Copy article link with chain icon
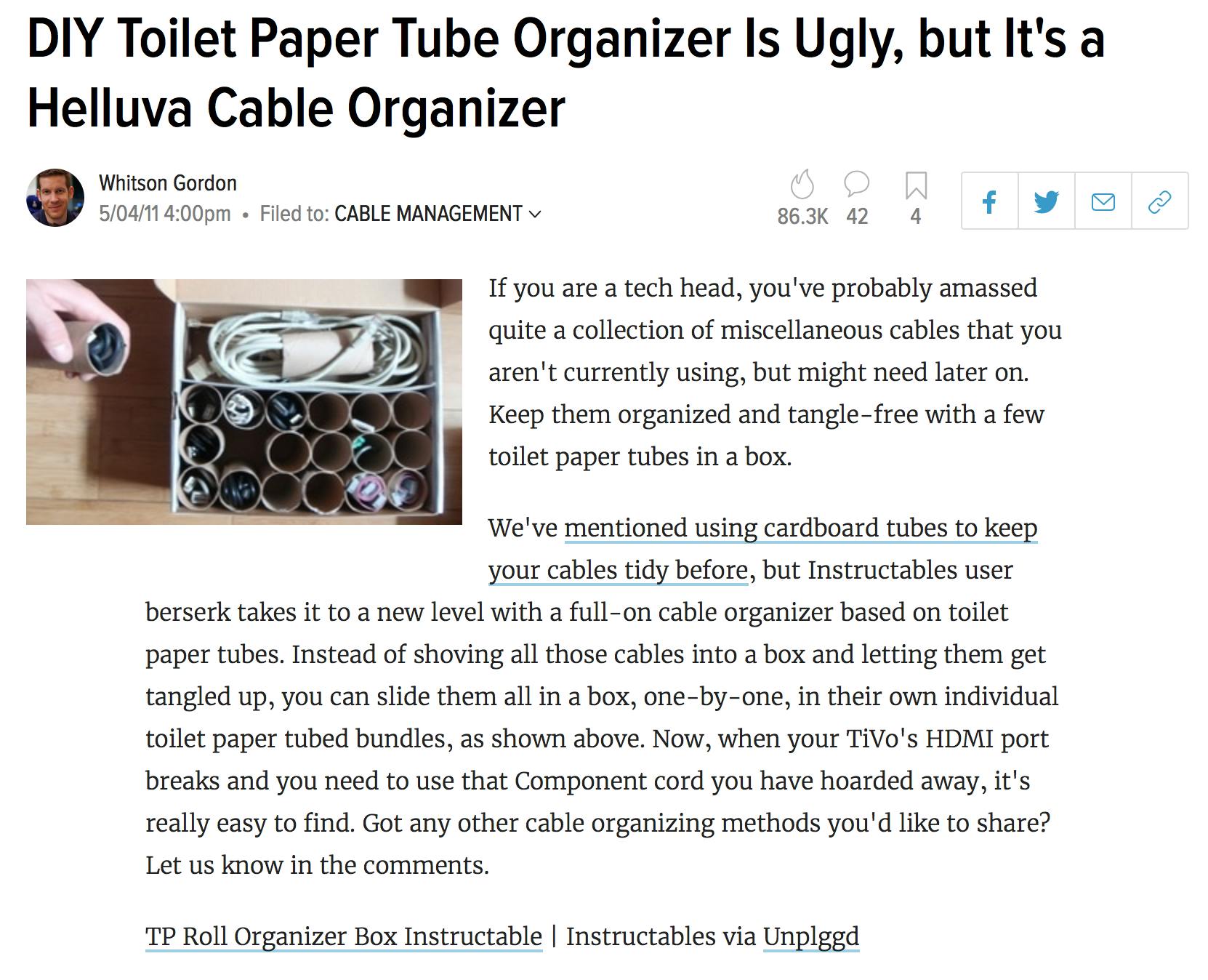Screen dimensions: 1208x980 tap(1159, 201)
